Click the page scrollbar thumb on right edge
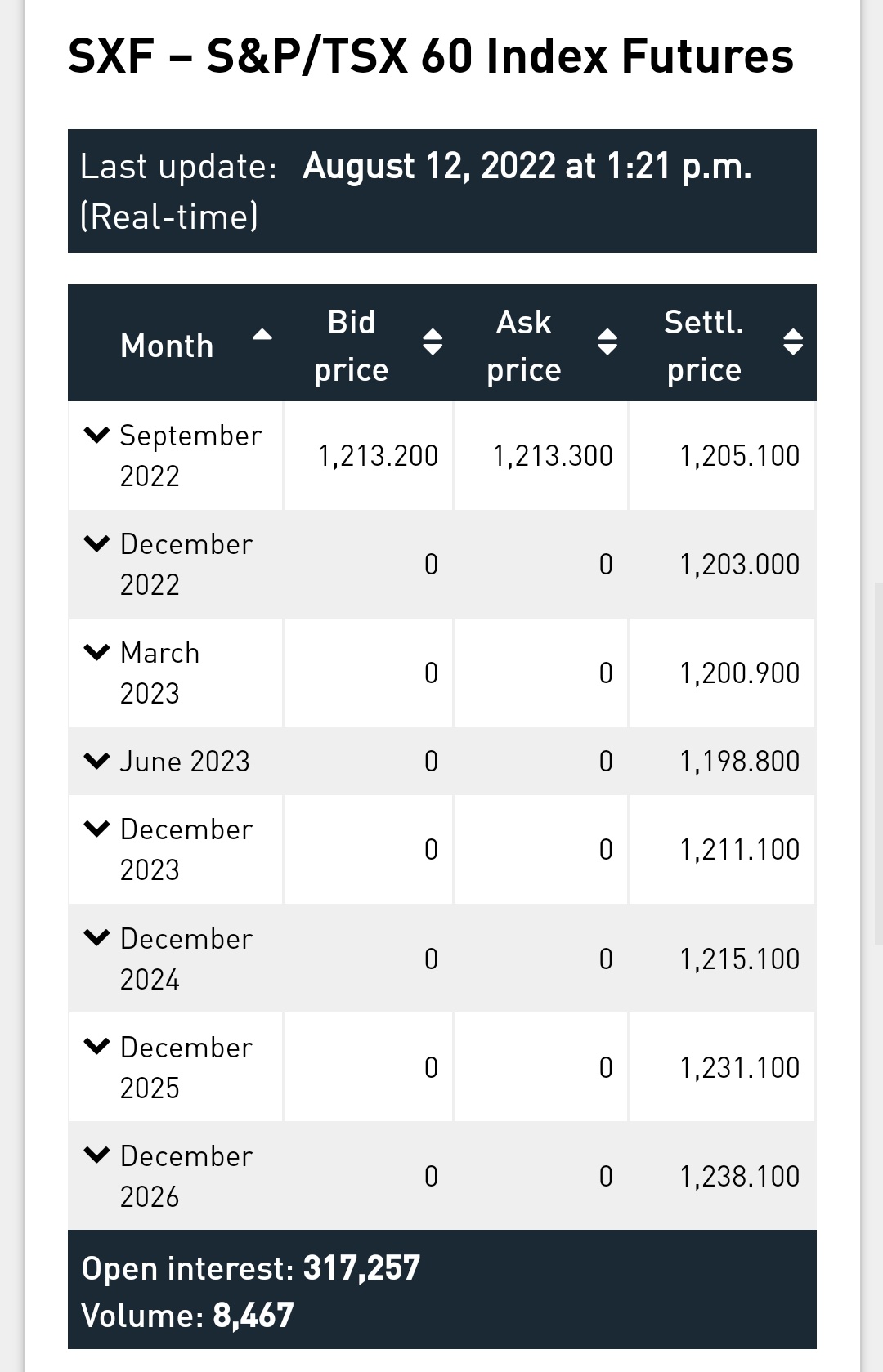The image size is (883, 1372). pos(878,763)
